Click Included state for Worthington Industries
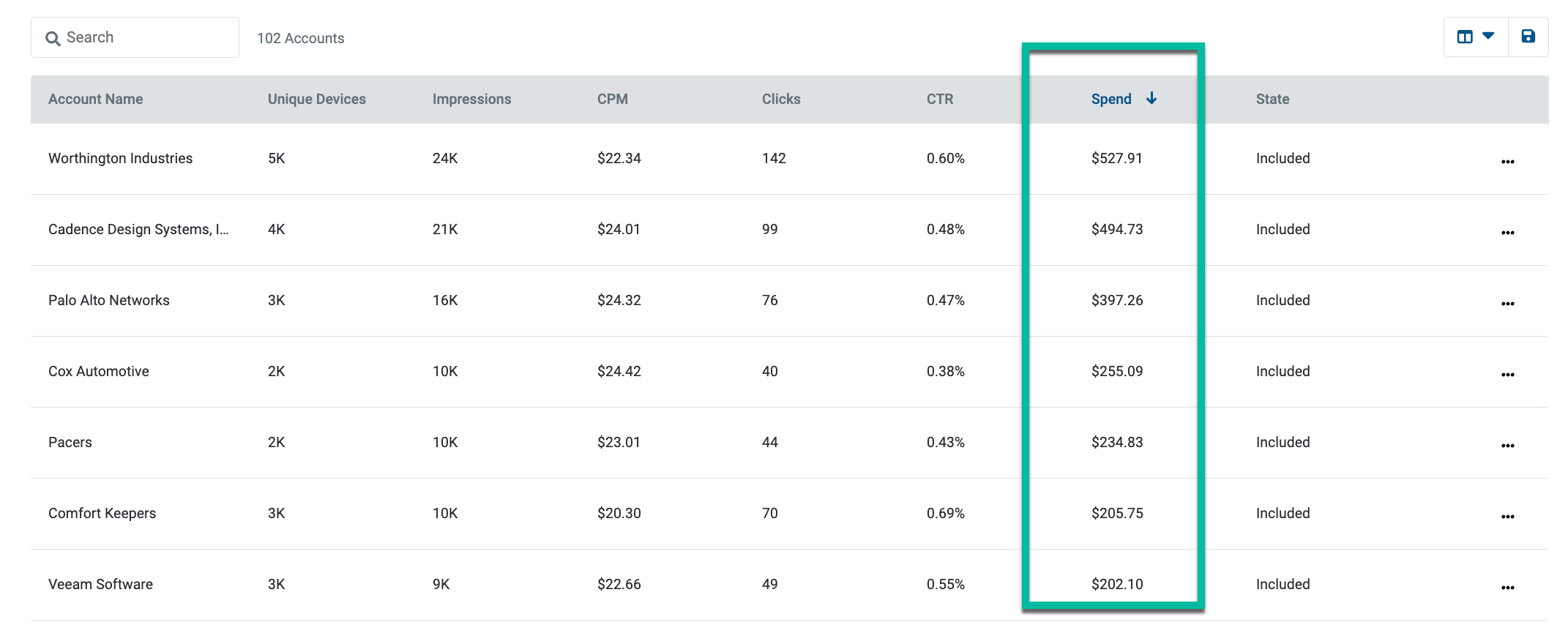The width and height of the screenshot is (1568, 625). coord(1283,158)
